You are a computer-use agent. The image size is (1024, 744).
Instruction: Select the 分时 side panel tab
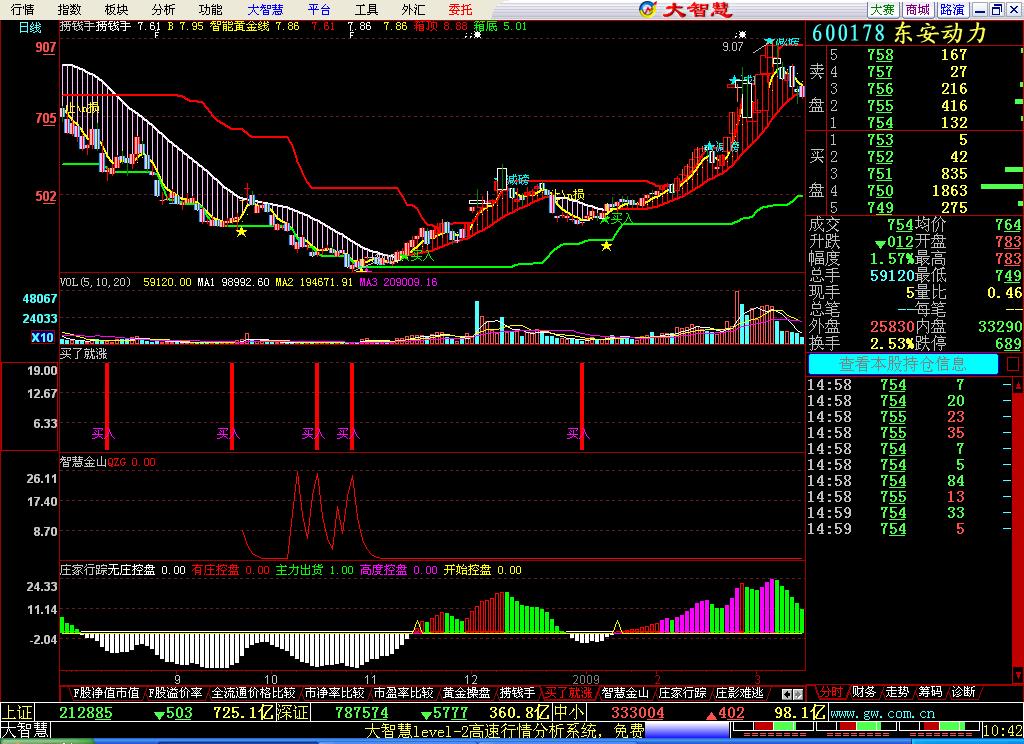coord(831,692)
